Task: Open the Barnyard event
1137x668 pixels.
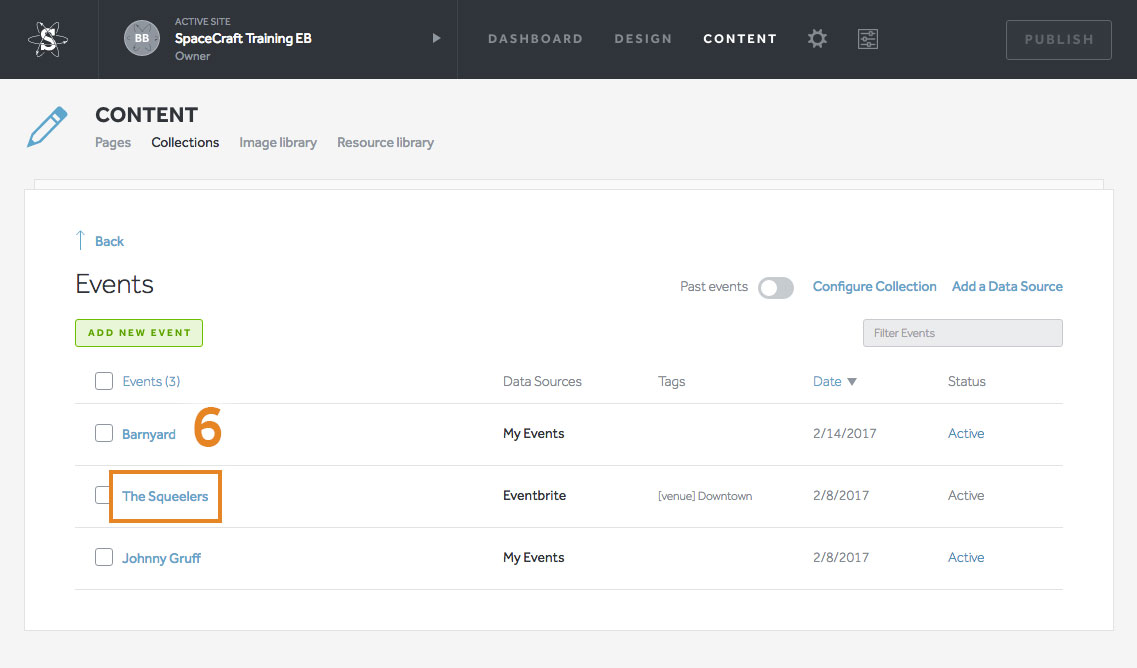Action: coord(149,434)
